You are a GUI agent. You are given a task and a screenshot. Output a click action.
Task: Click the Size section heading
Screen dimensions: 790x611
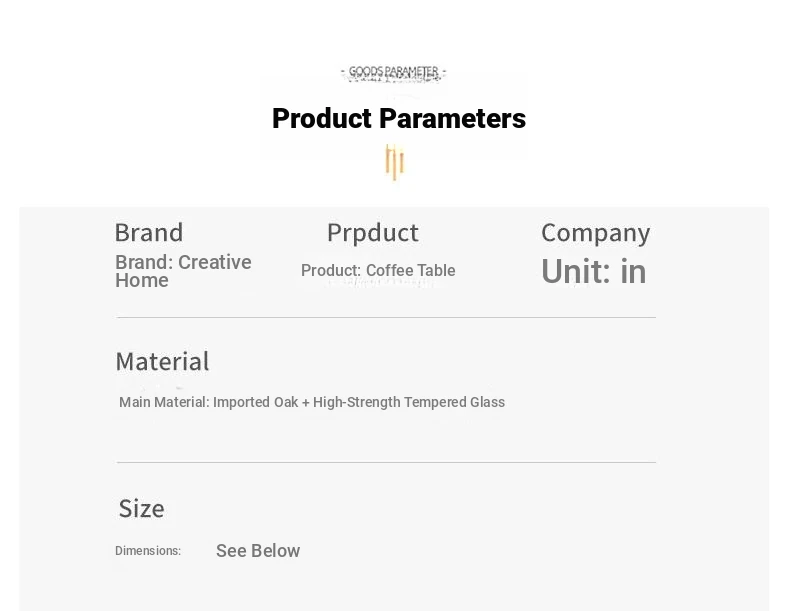click(142, 509)
